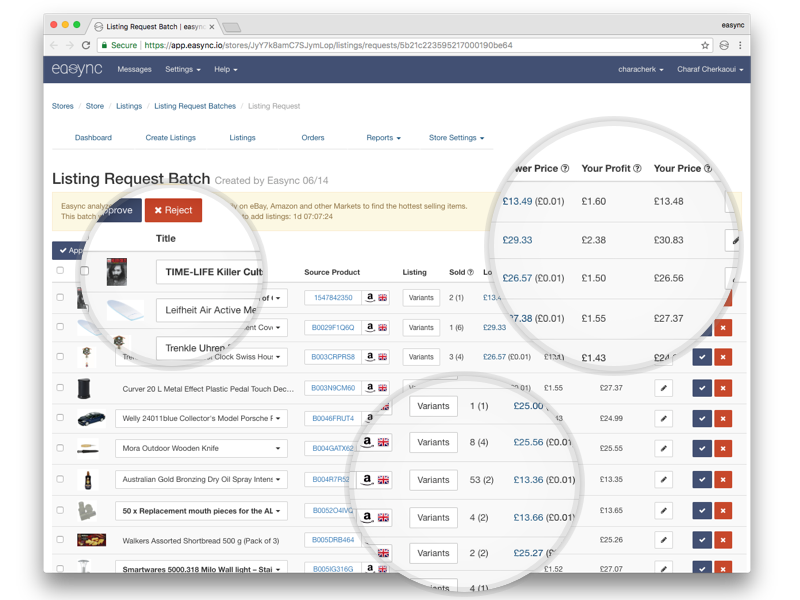
Task: Edit Walkers Assorted Shortbread price
Action: (663, 540)
